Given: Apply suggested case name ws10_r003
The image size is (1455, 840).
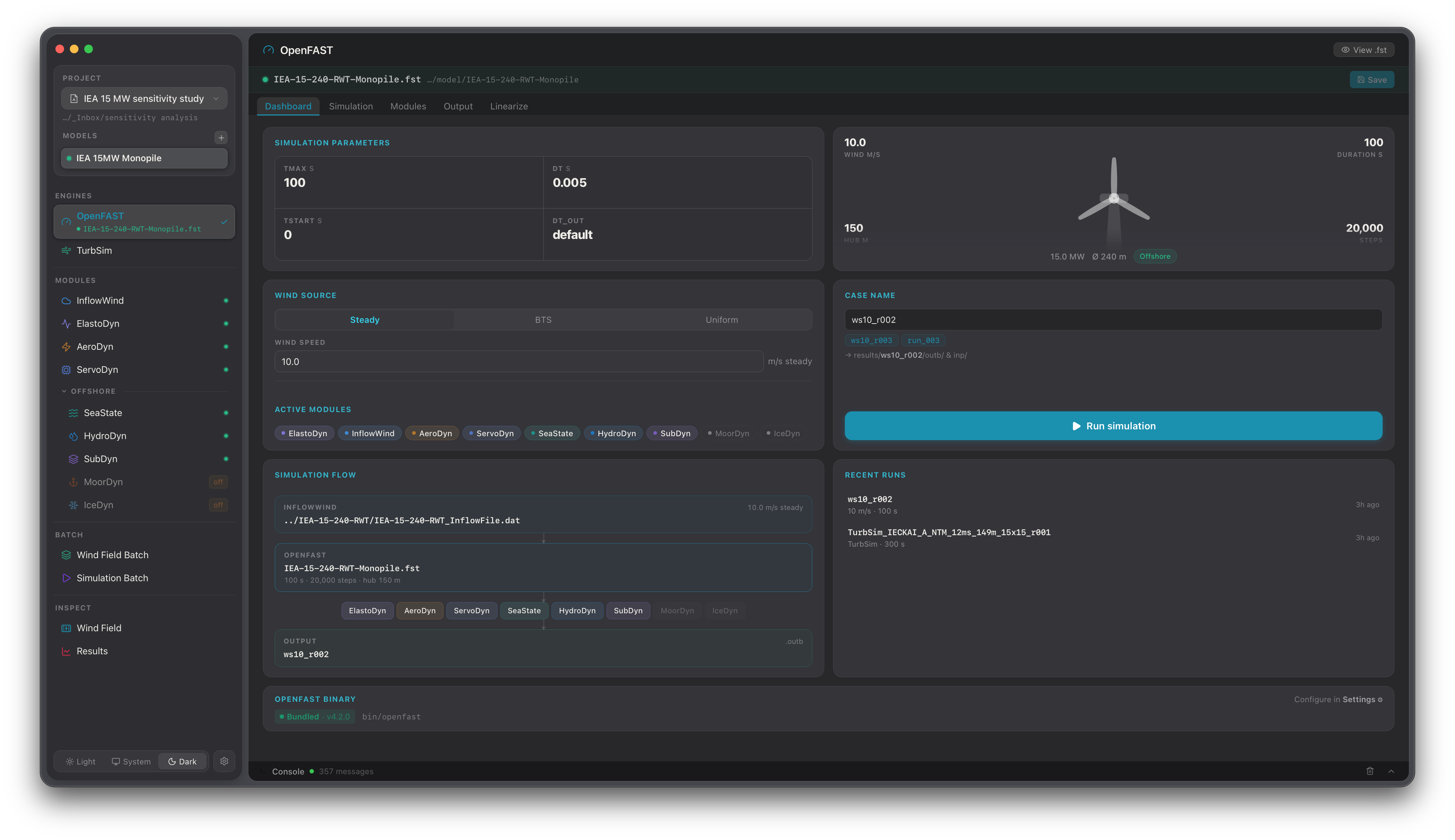Looking at the screenshot, I should tap(871, 340).
